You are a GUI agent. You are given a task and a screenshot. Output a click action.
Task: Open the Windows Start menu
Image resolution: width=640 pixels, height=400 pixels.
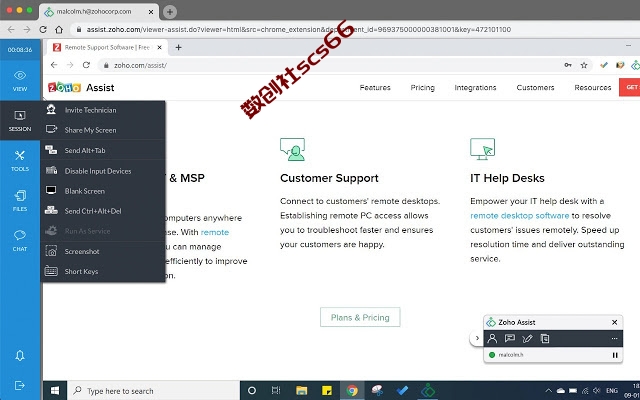click(55, 391)
